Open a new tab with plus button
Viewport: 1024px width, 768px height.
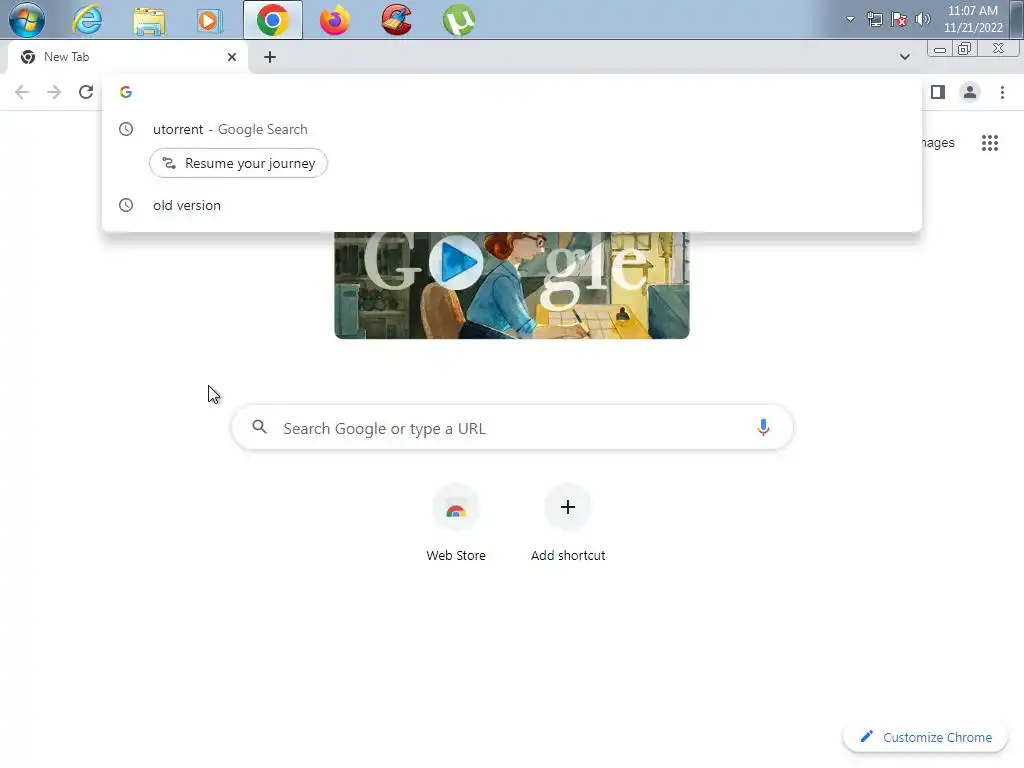coord(270,57)
